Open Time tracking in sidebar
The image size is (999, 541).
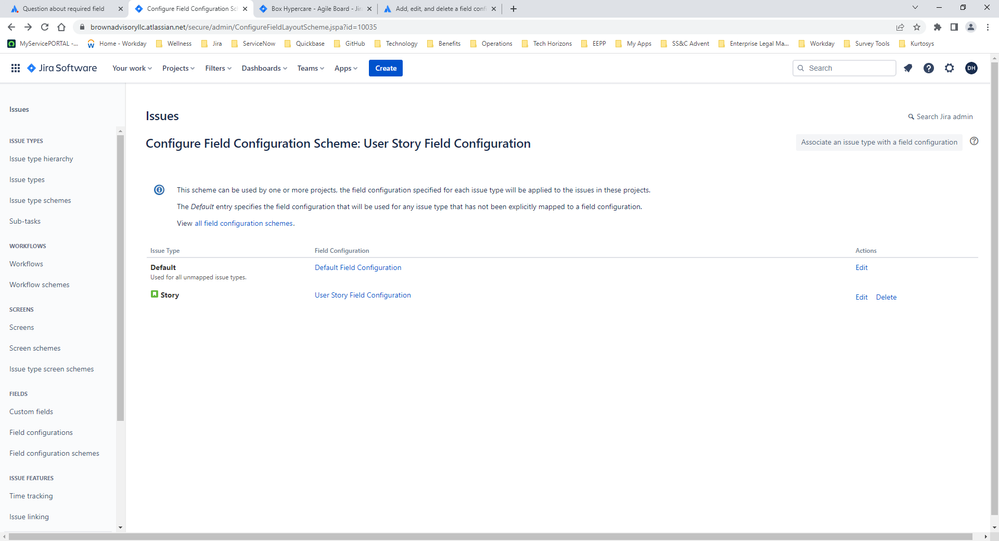click(31, 496)
